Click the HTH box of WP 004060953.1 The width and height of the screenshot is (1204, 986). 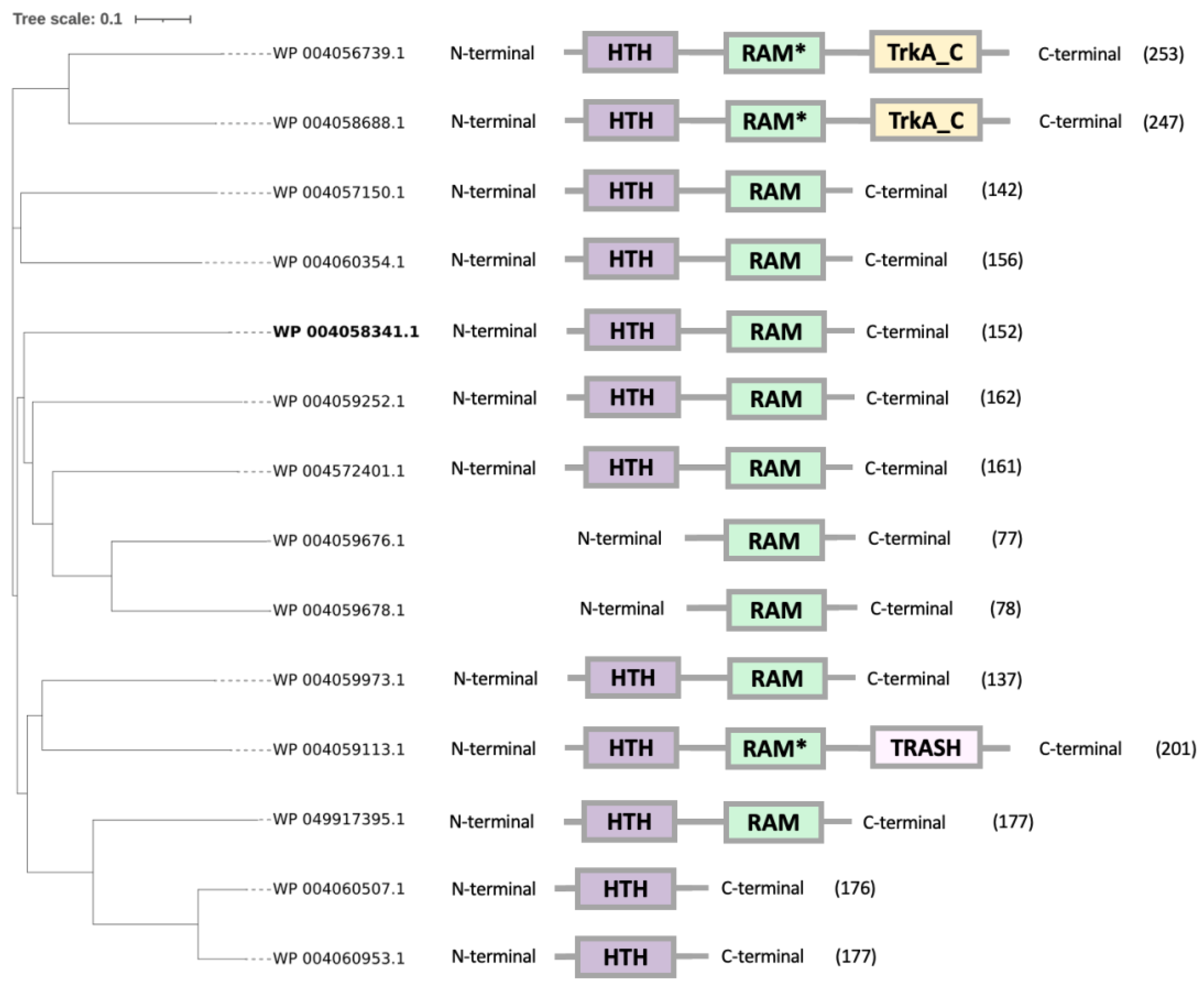(x=625, y=957)
